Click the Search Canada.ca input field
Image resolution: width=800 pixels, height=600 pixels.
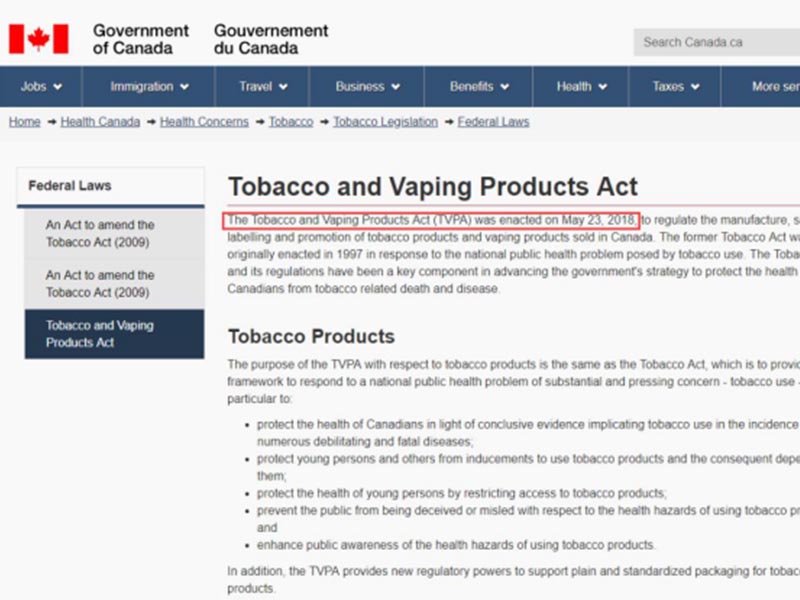tap(715, 42)
